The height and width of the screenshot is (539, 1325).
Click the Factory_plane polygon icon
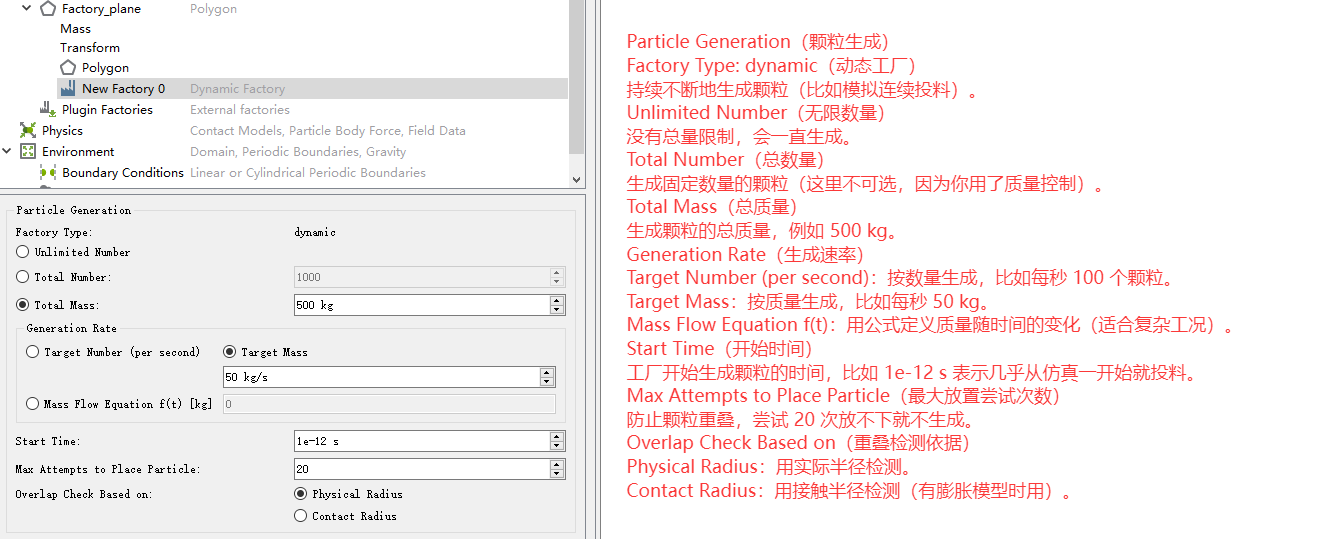pos(47,9)
